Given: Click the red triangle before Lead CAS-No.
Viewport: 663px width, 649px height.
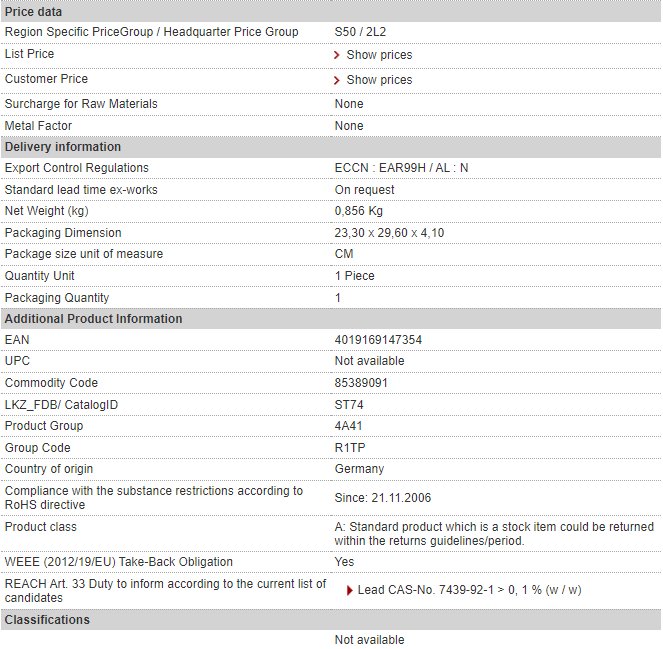Looking at the screenshot, I should pyautogui.click(x=350, y=590).
